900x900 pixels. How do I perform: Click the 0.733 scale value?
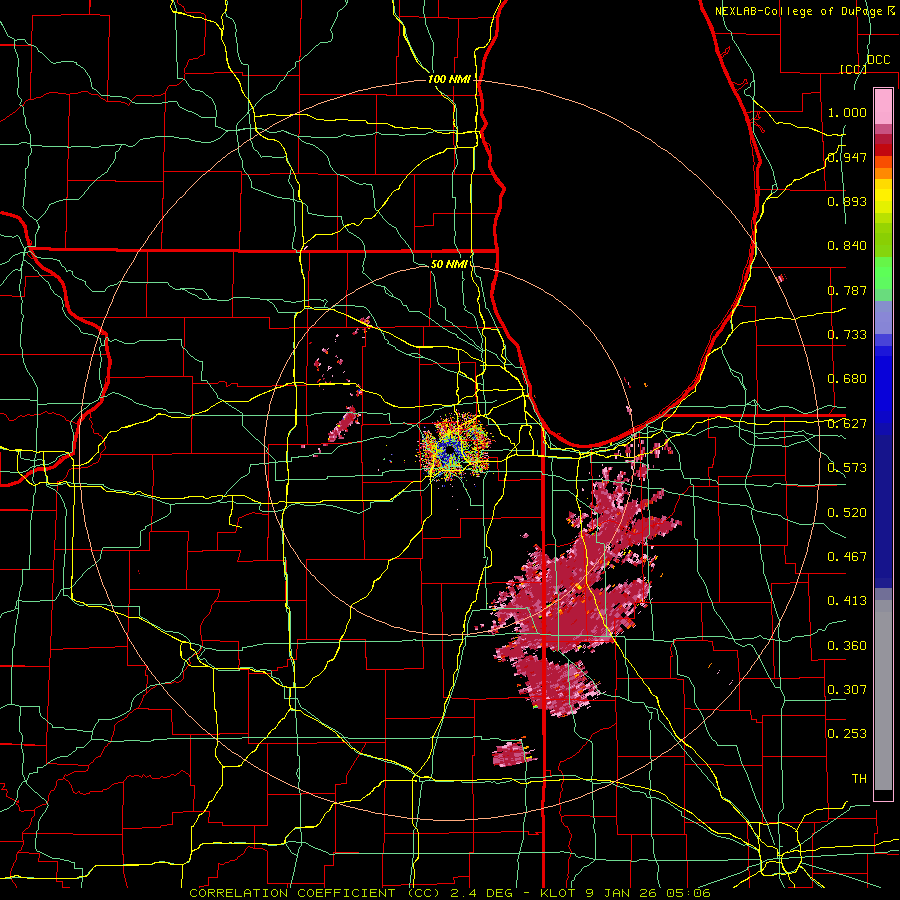pyautogui.click(x=847, y=335)
